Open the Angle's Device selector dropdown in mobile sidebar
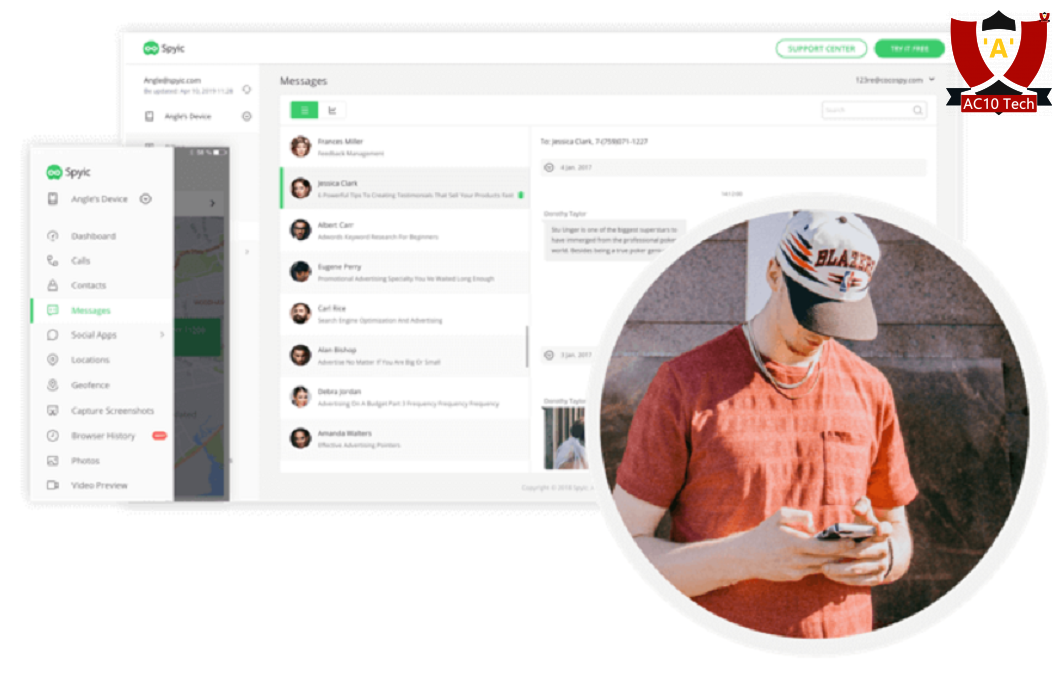Viewport: 1063px width, 681px height. click(x=146, y=199)
